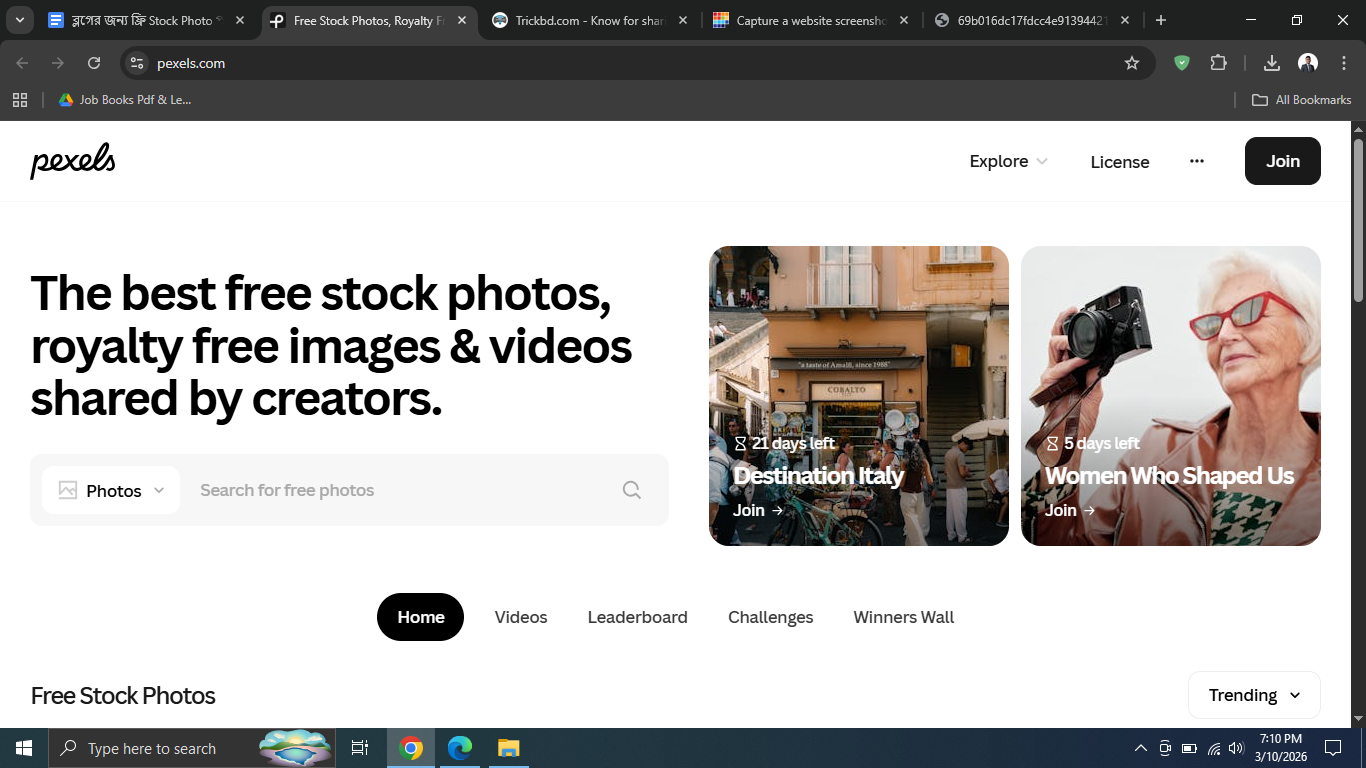This screenshot has width=1366, height=768.
Task: Click the Chrome icon on the taskbar
Action: [x=411, y=748]
